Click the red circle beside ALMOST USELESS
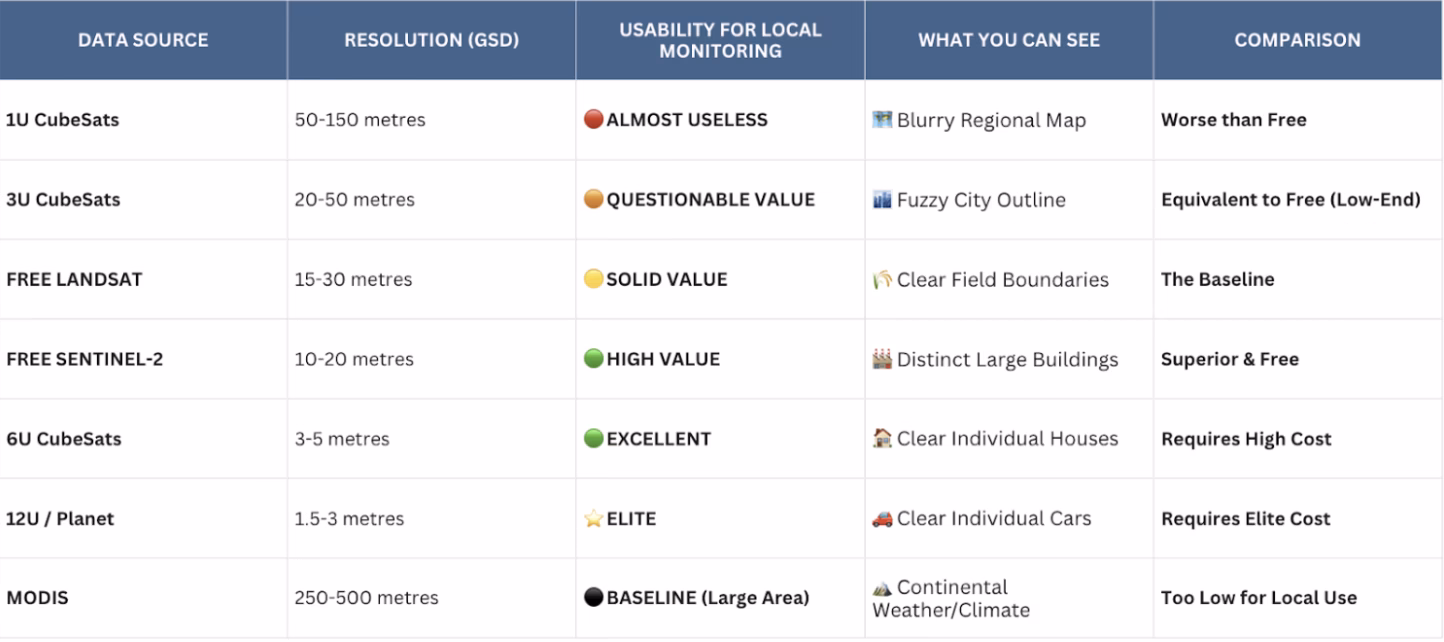1444x642 pixels. coord(594,120)
